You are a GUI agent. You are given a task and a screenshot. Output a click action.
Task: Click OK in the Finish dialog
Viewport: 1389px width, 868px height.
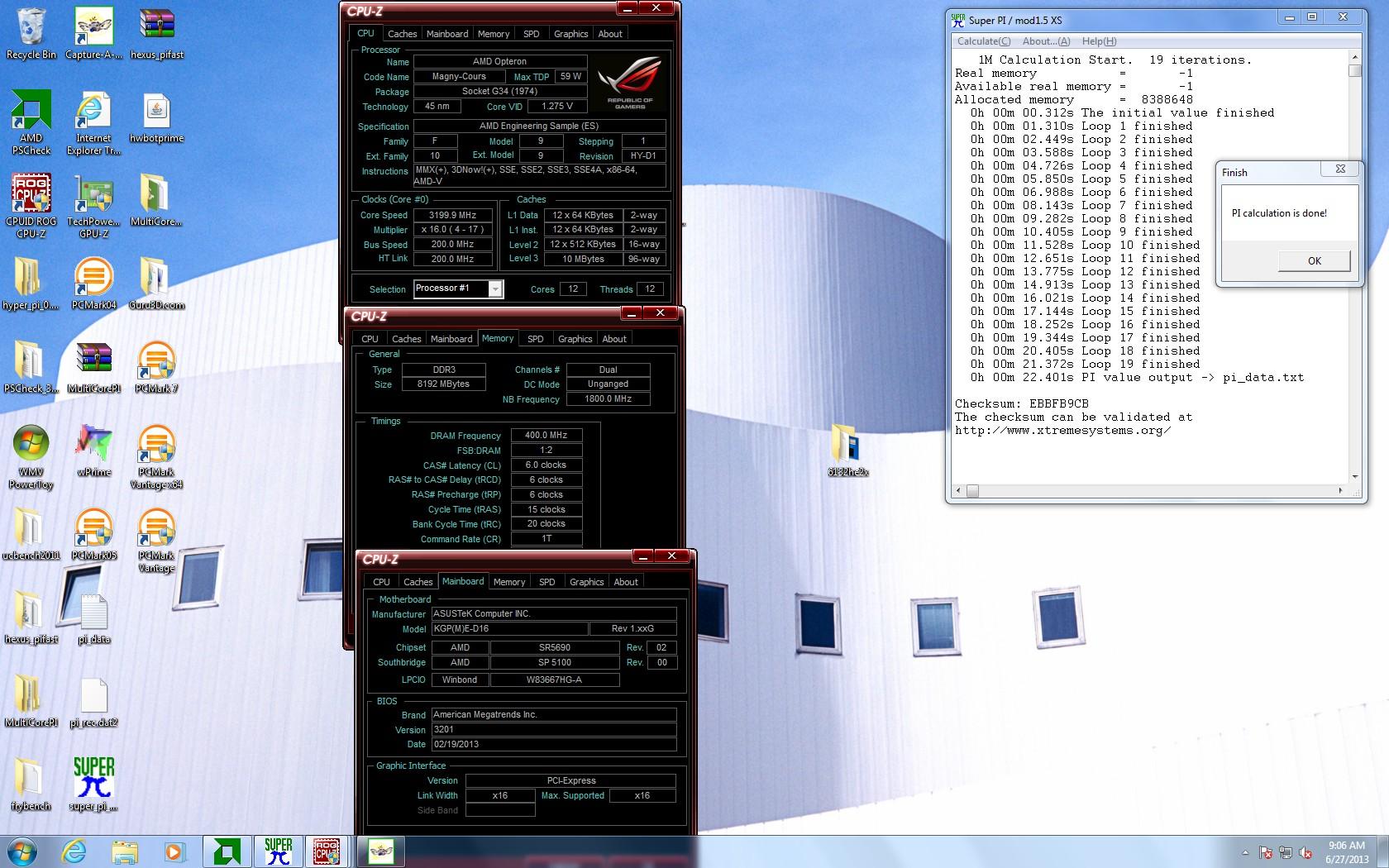1314,260
